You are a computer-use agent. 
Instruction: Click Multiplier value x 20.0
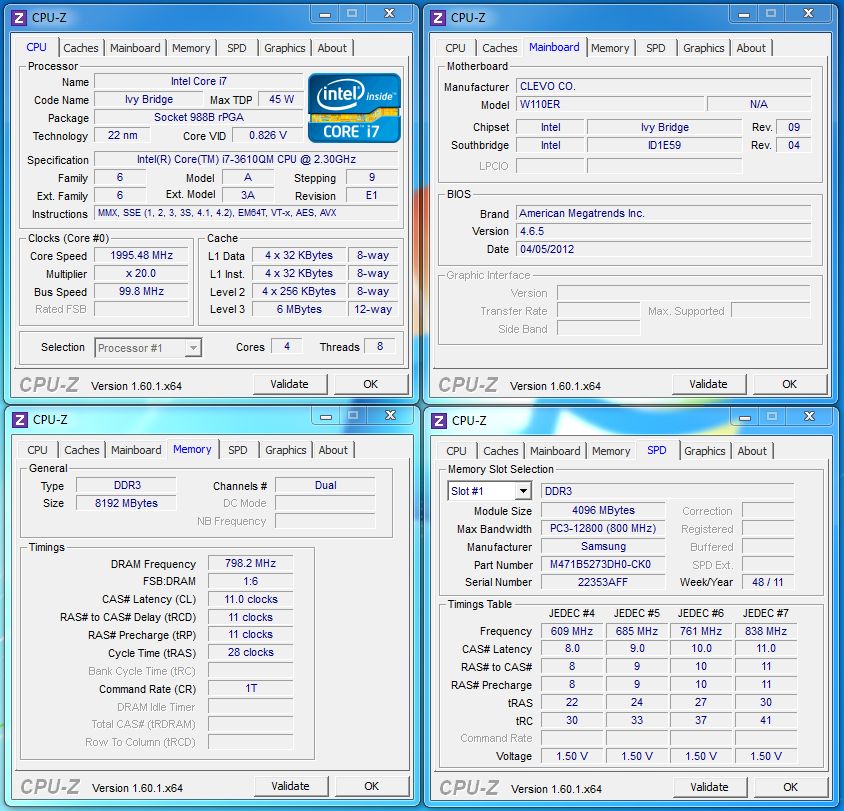(142, 273)
